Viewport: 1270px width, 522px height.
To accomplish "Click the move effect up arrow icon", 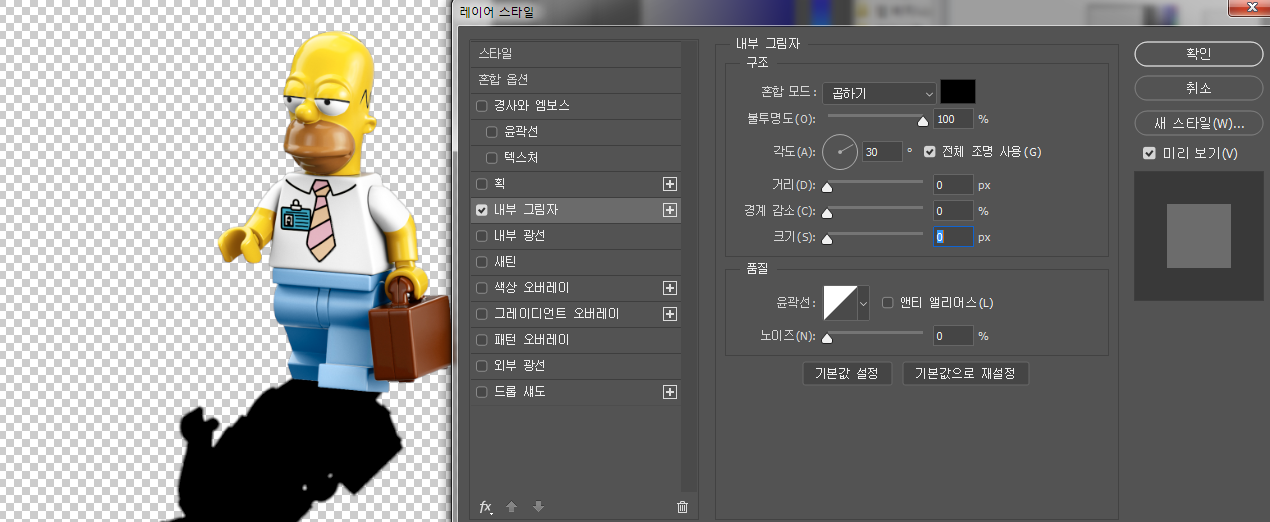I will click(512, 507).
